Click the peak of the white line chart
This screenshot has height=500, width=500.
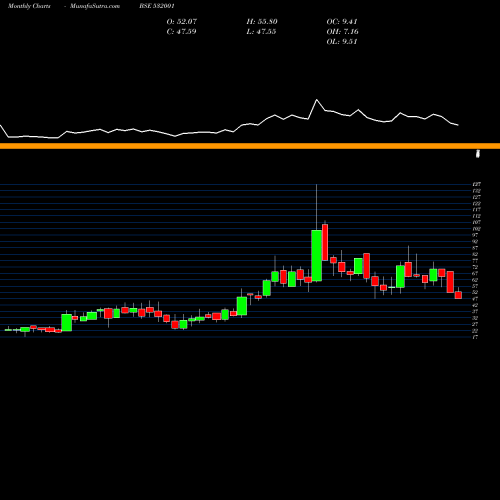click(x=317, y=100)
